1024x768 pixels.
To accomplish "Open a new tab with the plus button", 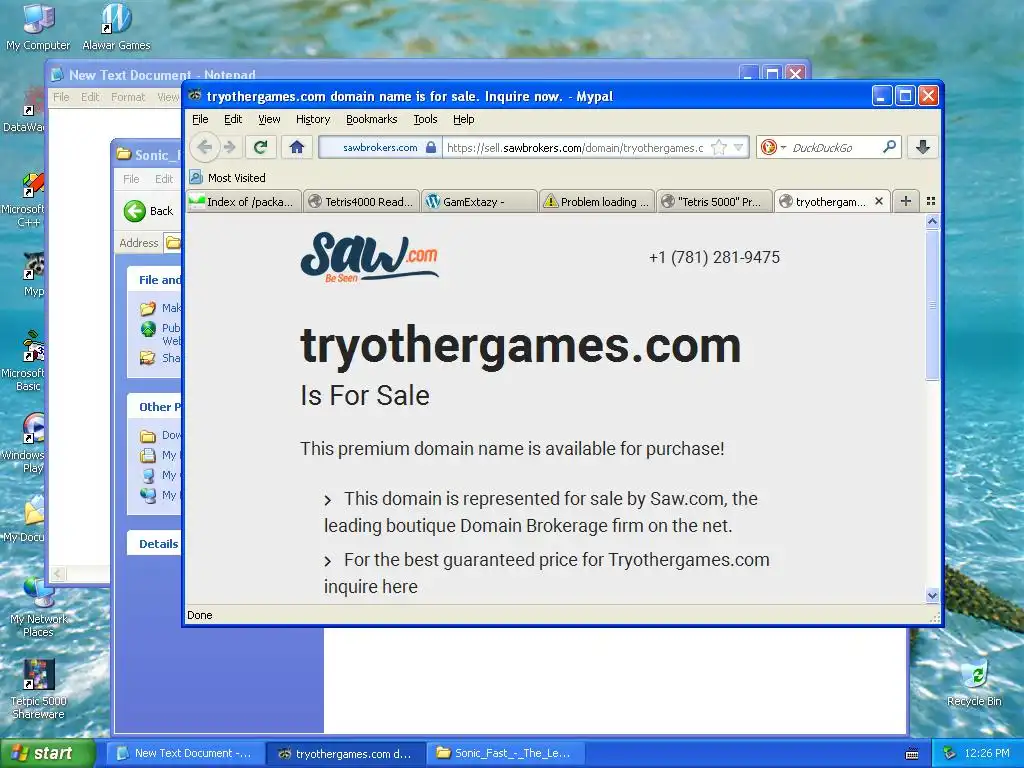I will (906, 201).
